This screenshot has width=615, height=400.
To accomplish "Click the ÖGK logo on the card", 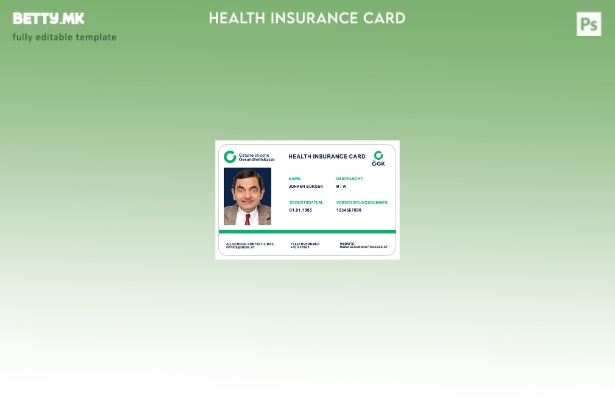I will pyautogui.click(x=378, y=158).
